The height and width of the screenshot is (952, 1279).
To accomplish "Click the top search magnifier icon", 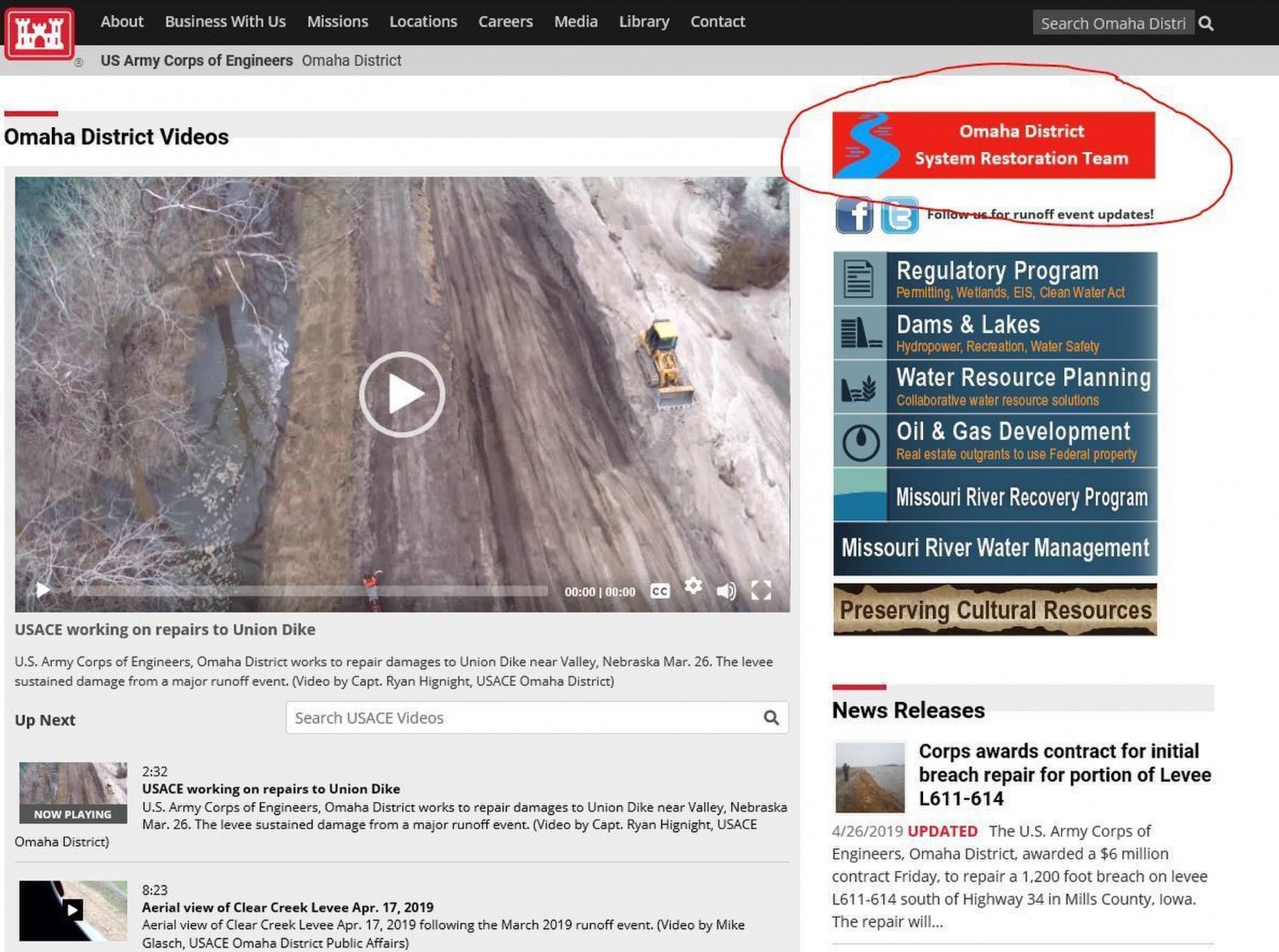I will tap(1206, 23).
